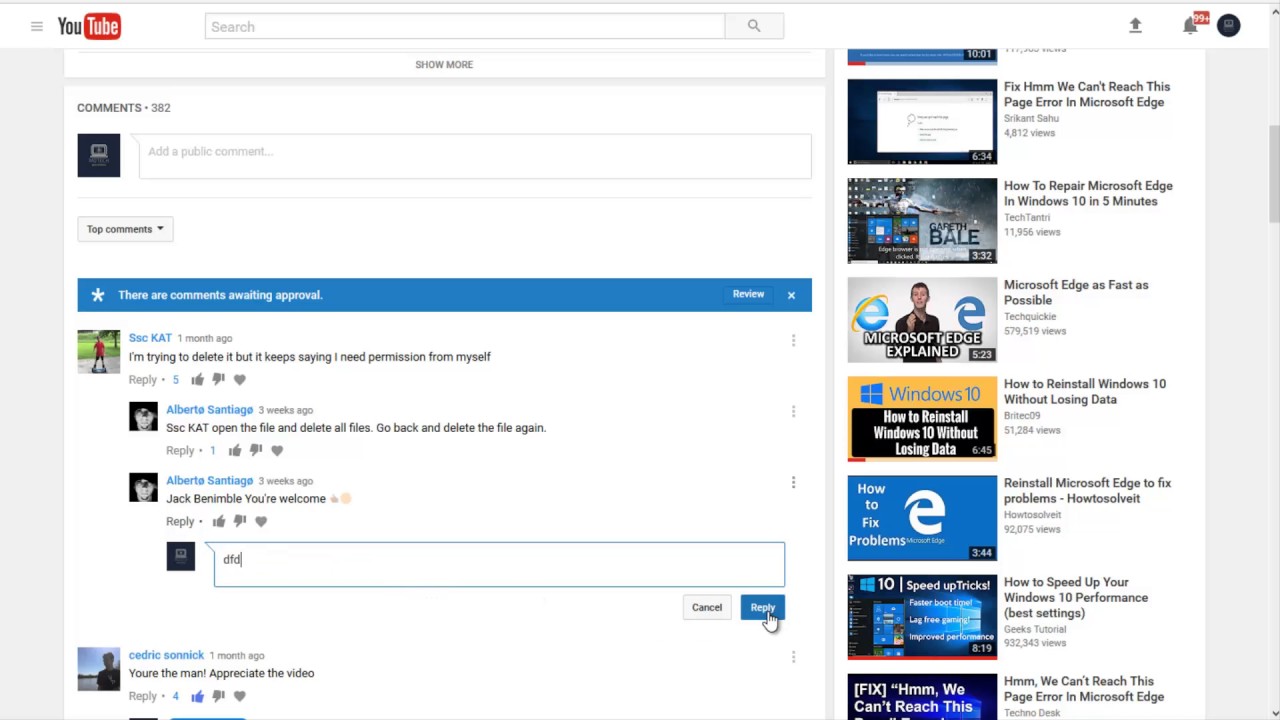The width and height of the screenshot is (1280, 720).
Task: Toggle like on cedric sonnick's comment
Action: tap(198, 696)
